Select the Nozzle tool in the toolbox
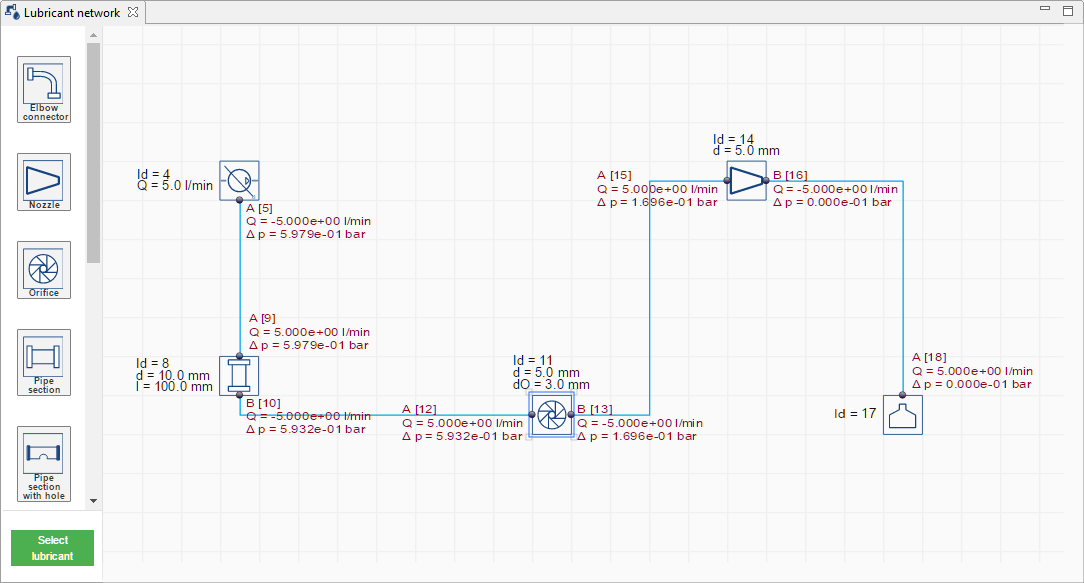The image size is (1084, 583). [x=43, y=181]
